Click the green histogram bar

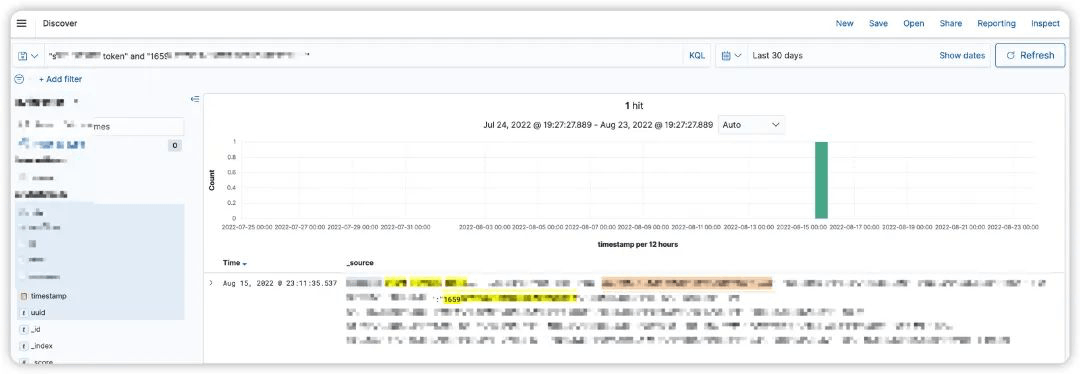tap(820, 180)
